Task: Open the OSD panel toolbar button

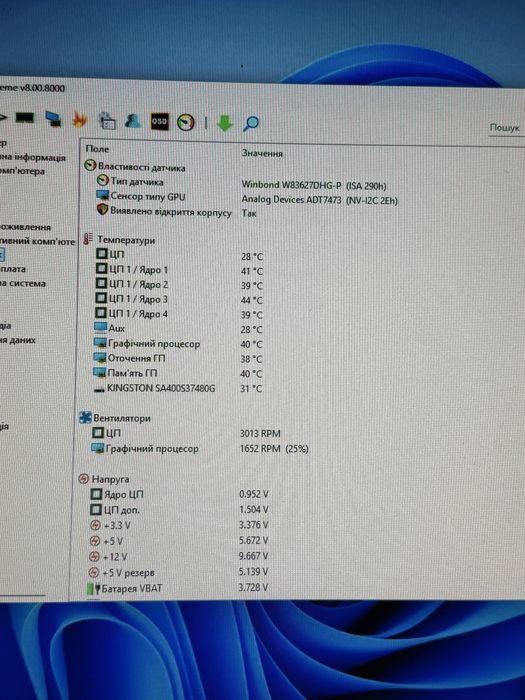Action: click(159, 121)
